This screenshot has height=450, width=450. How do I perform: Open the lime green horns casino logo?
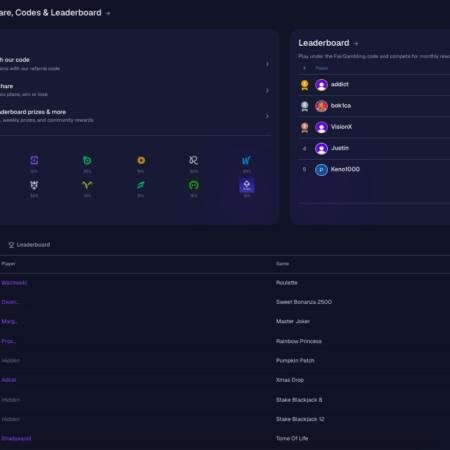[87, 185]
